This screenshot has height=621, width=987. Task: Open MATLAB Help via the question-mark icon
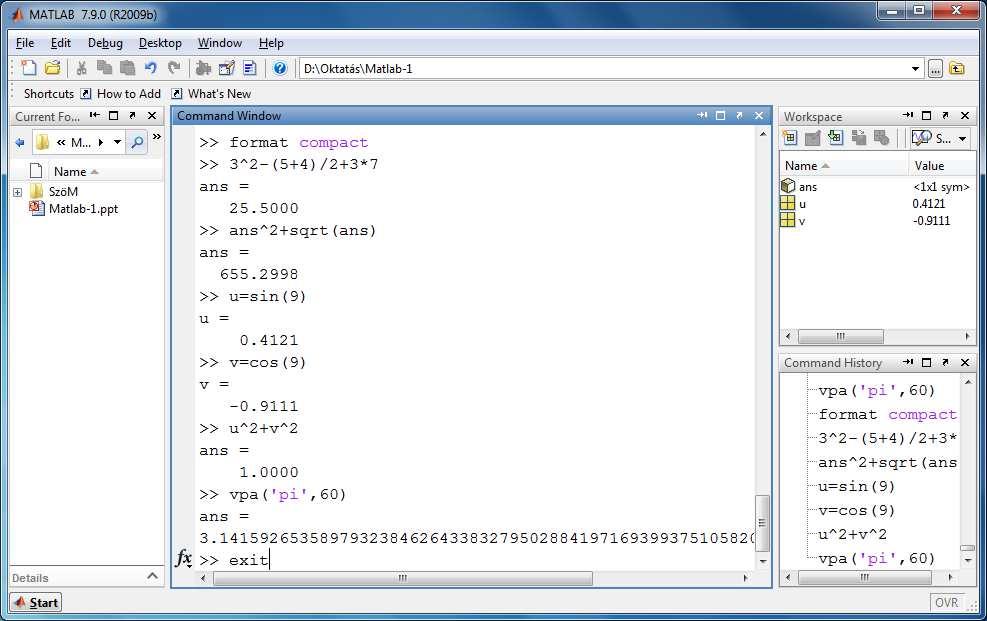[280, 68]
